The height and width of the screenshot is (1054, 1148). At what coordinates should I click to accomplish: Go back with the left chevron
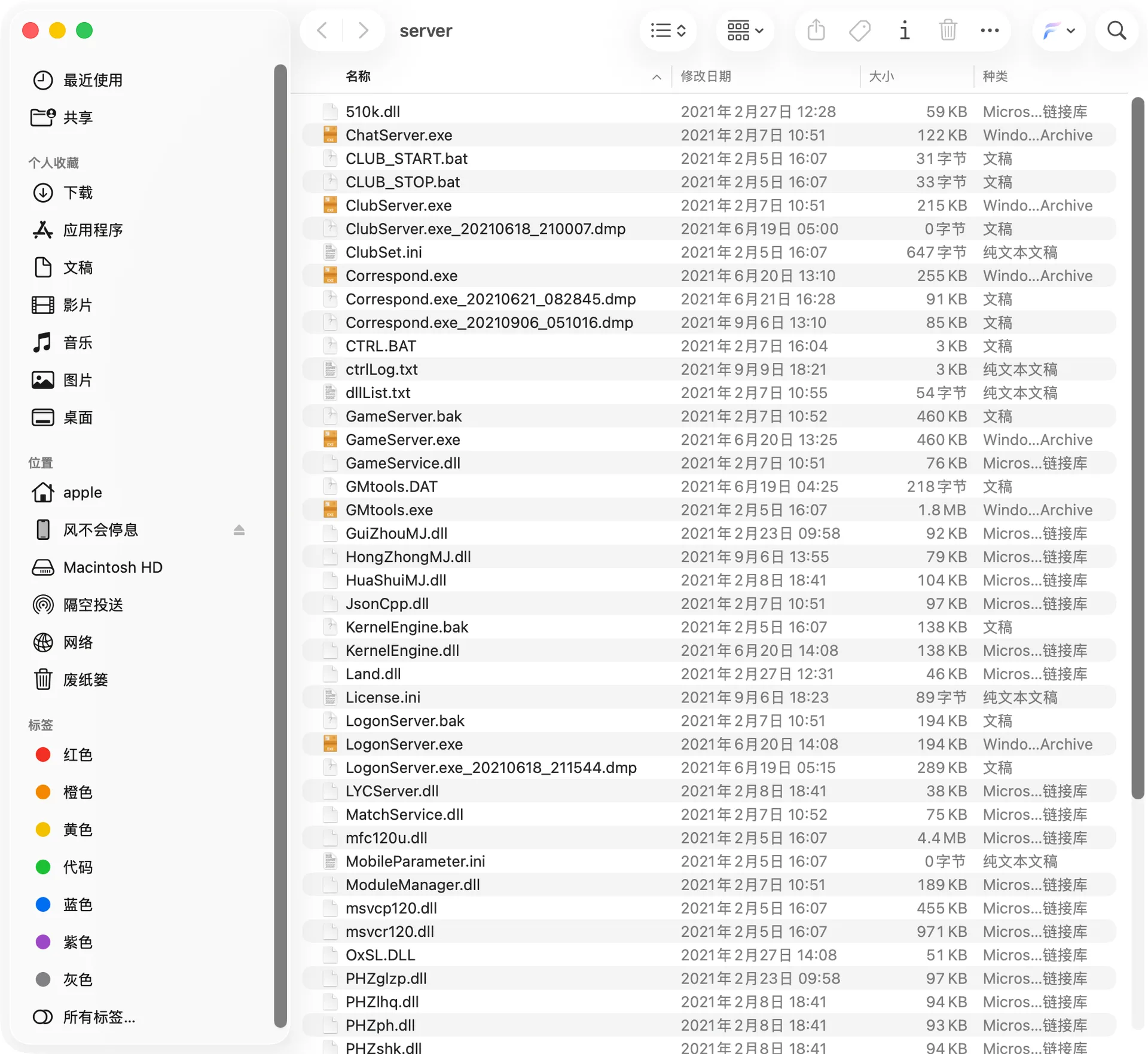322,30
